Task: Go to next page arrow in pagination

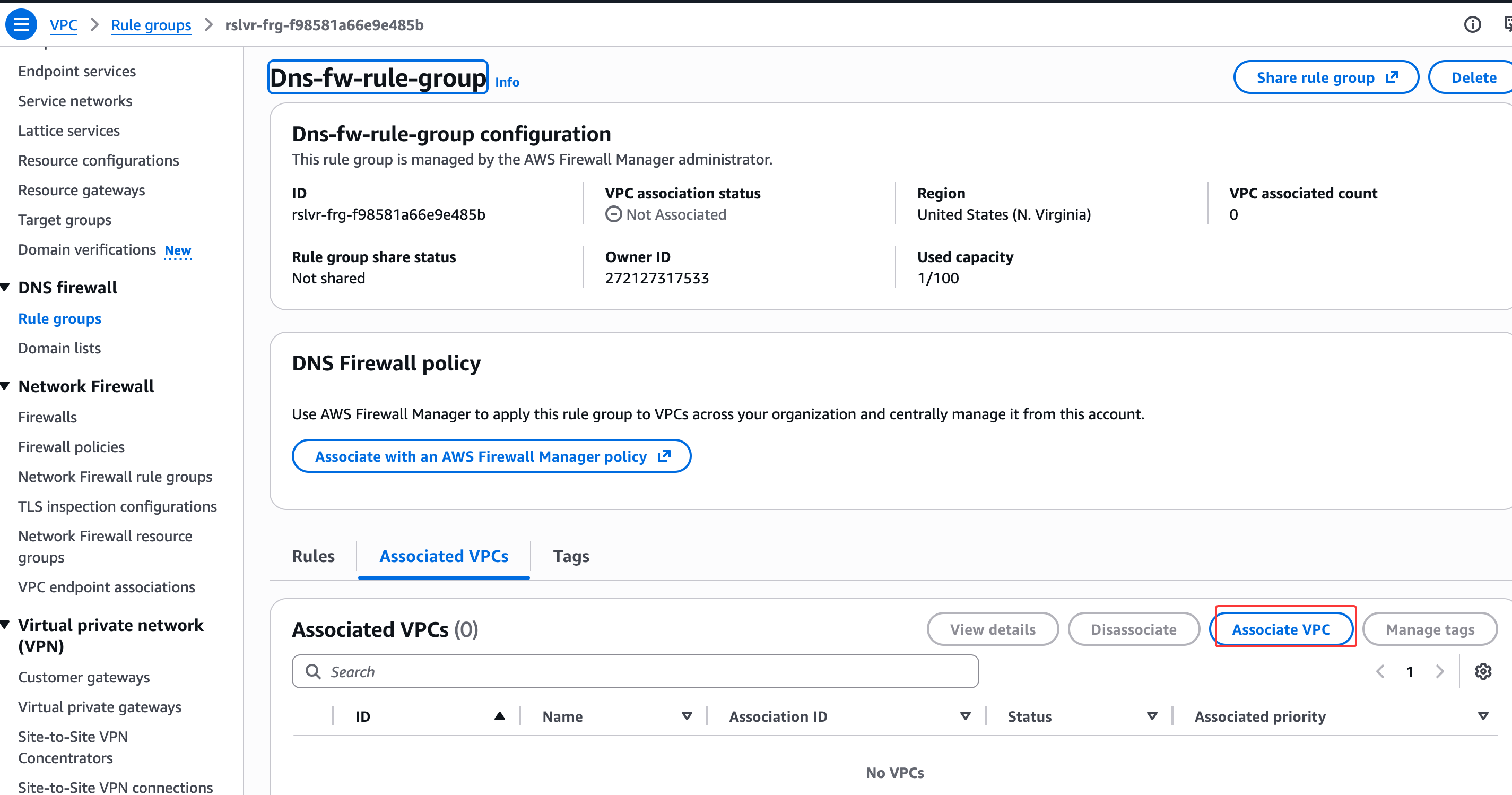Action: point(1440,671)
